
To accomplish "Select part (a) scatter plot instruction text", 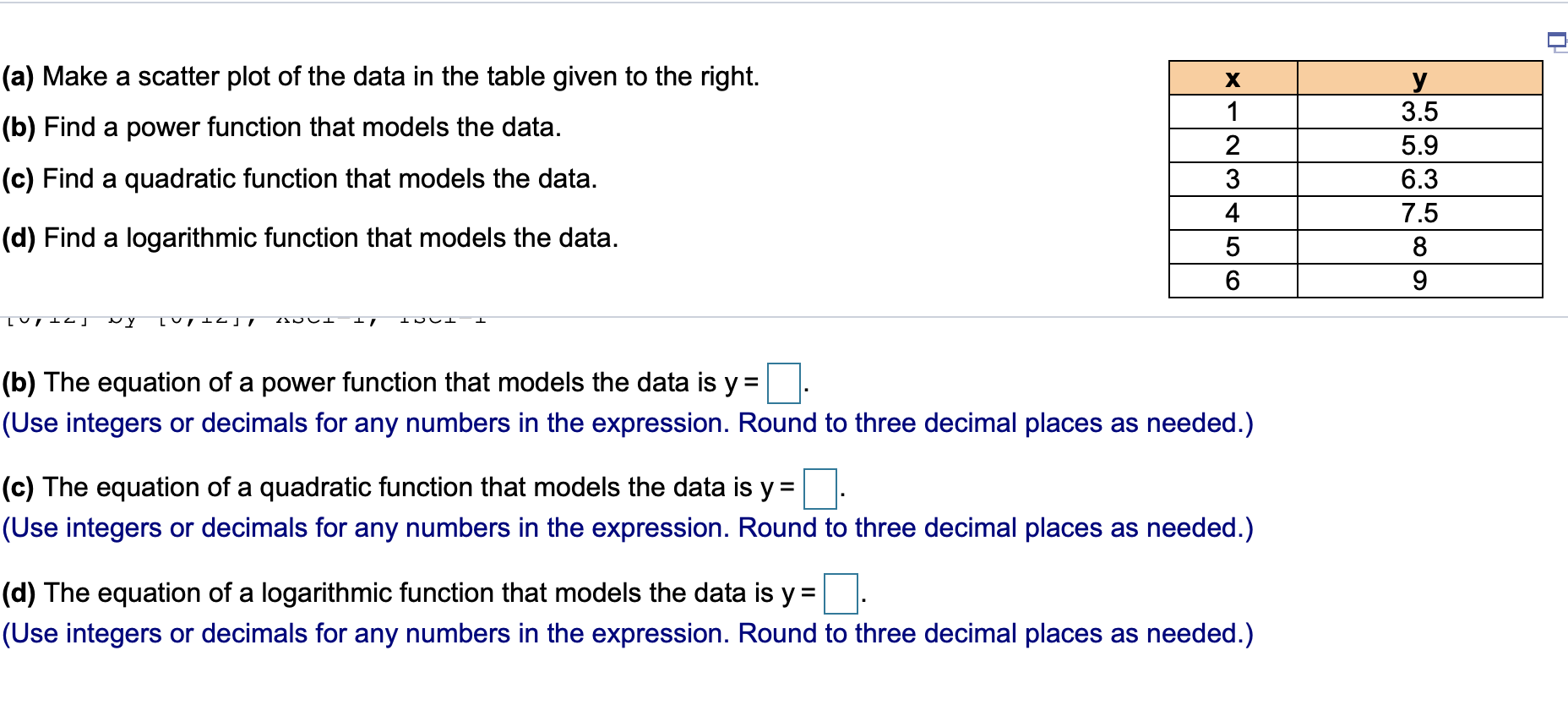I will (380, 77).
